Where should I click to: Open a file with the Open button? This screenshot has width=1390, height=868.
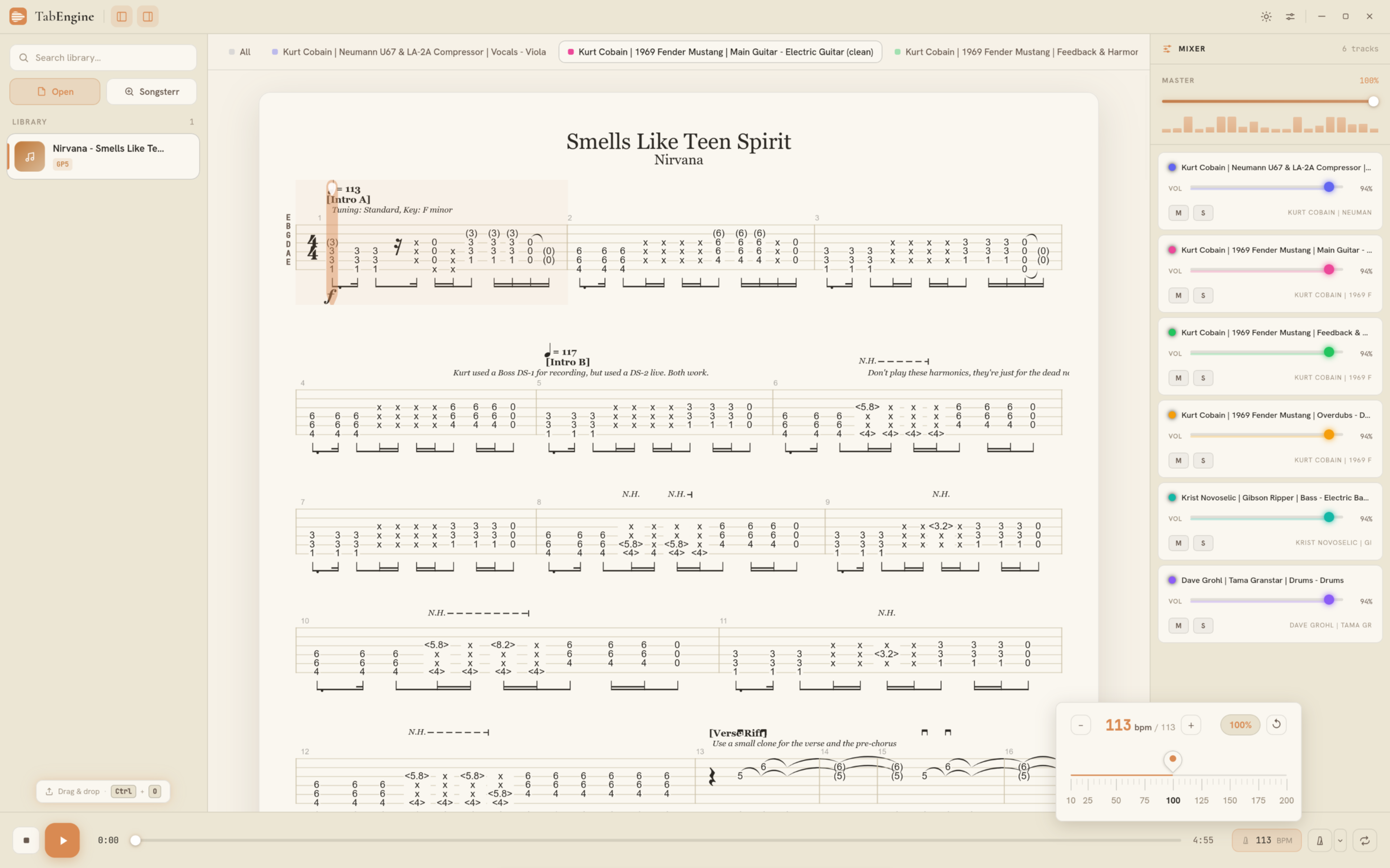(x=55, y=91)
